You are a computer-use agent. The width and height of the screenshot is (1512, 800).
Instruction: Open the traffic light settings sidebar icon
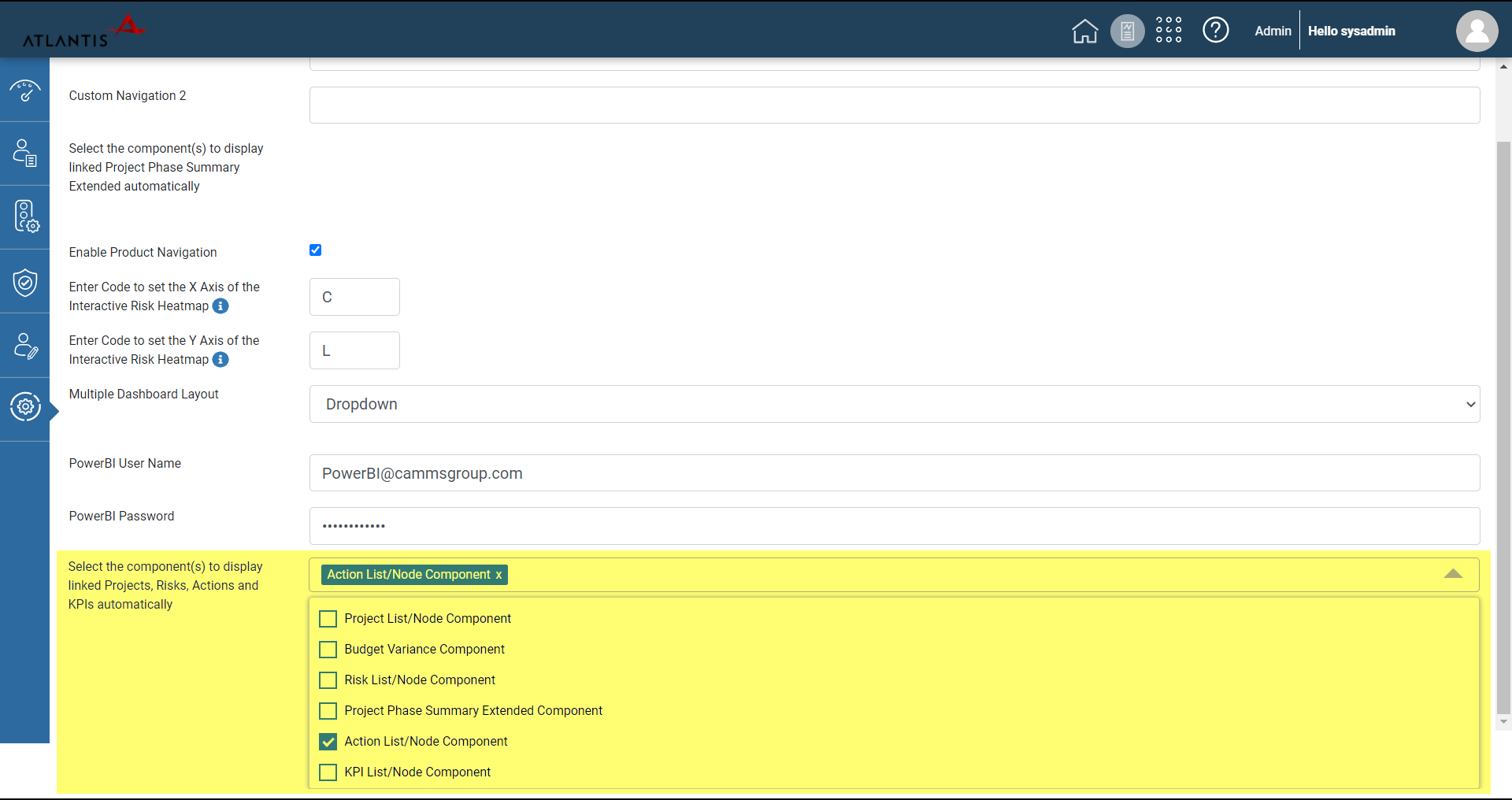coord(25,216)
